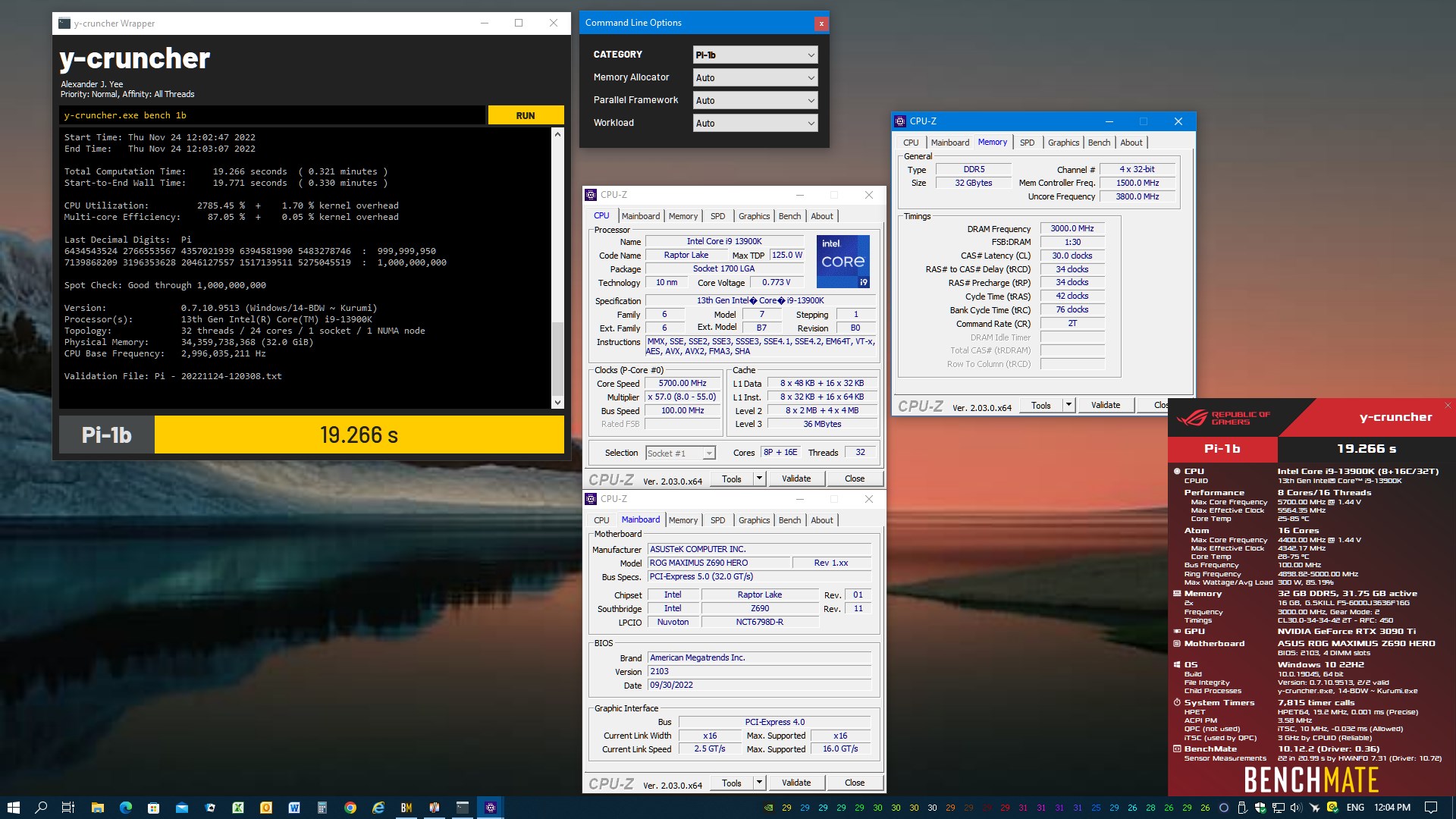Click Close in the CPU-Z Mainboard window
Screen dimensions: 1456x819
click(x=854, y=783)
